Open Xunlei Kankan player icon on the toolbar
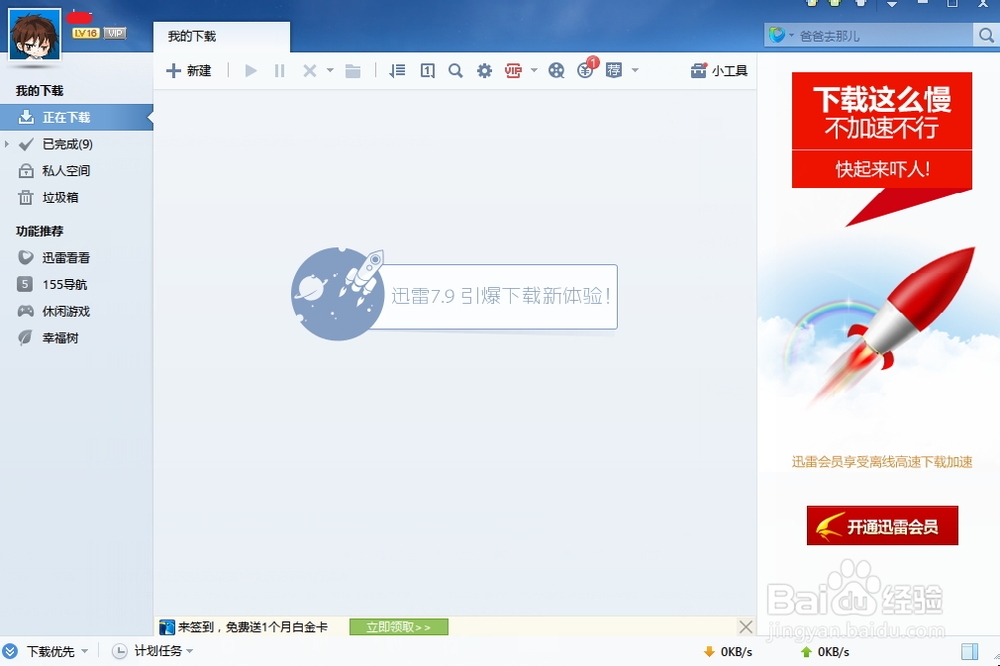The height and width of the screenshot is (666, 1000). click(x=556, y=70)
